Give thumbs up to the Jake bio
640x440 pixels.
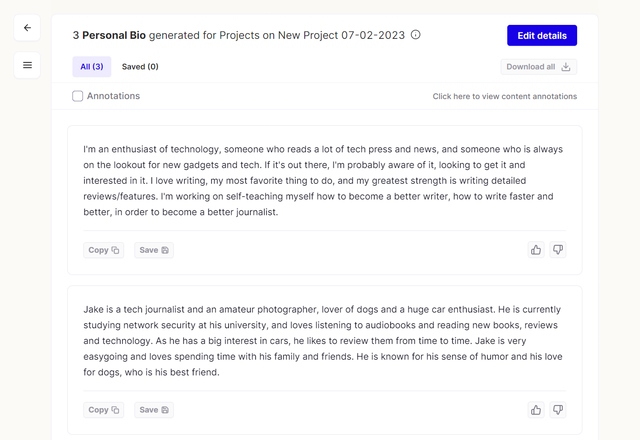[536, 410]
